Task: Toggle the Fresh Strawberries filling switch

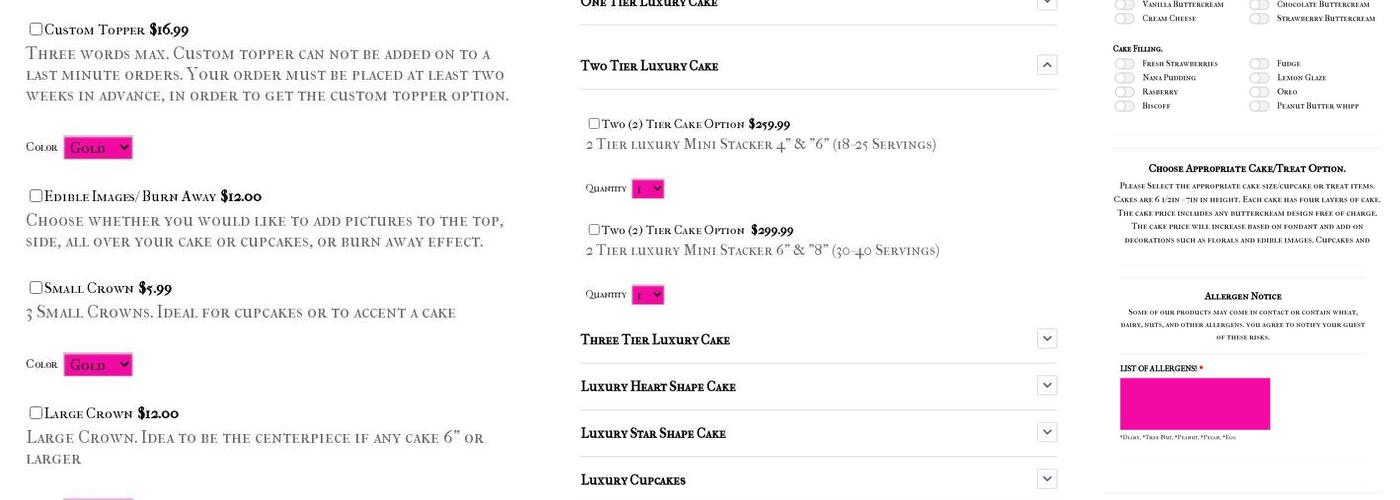Action: (x=1125, y=64)
